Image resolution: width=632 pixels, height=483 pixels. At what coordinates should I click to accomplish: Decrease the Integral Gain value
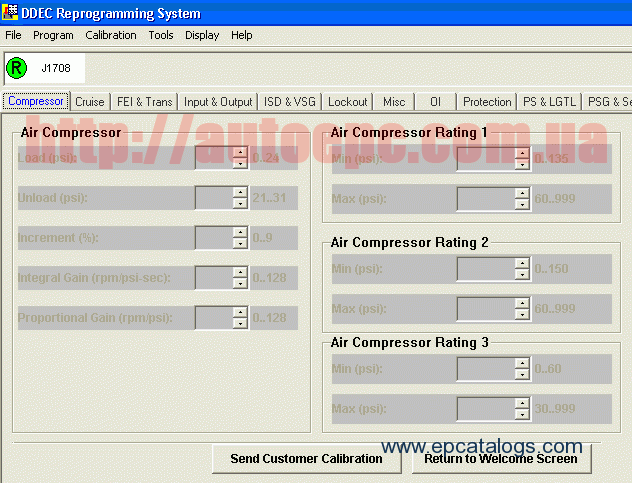pos(240,283)
